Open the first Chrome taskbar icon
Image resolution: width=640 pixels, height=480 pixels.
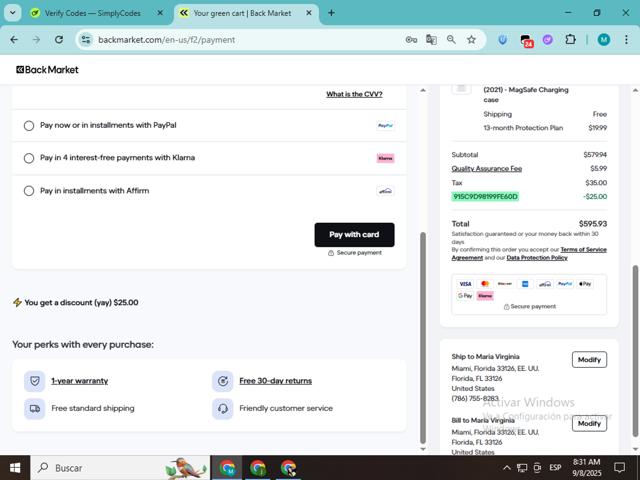pyautogui.click(x=227, y=468)
